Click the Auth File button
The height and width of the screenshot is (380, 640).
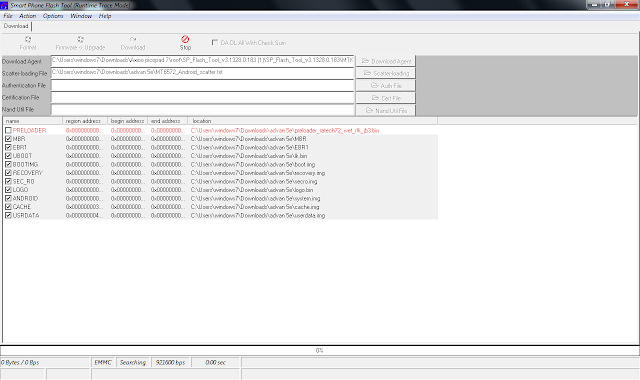pyautogui.click(x=386, y=86)
